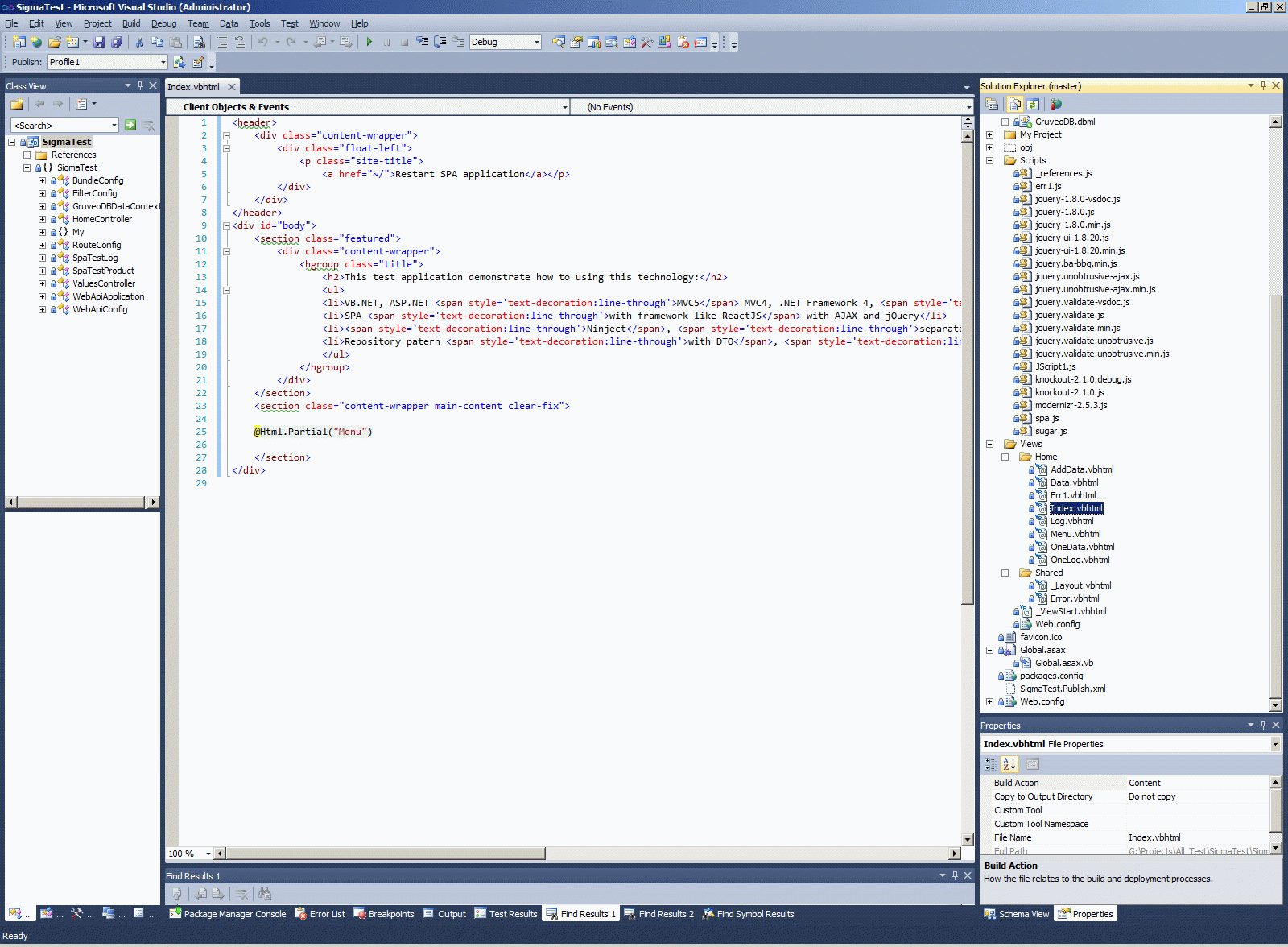Toggle auto-hide pin on Class View
Image resolution: width=1288 pixels, height=947 pixels.
140,85
